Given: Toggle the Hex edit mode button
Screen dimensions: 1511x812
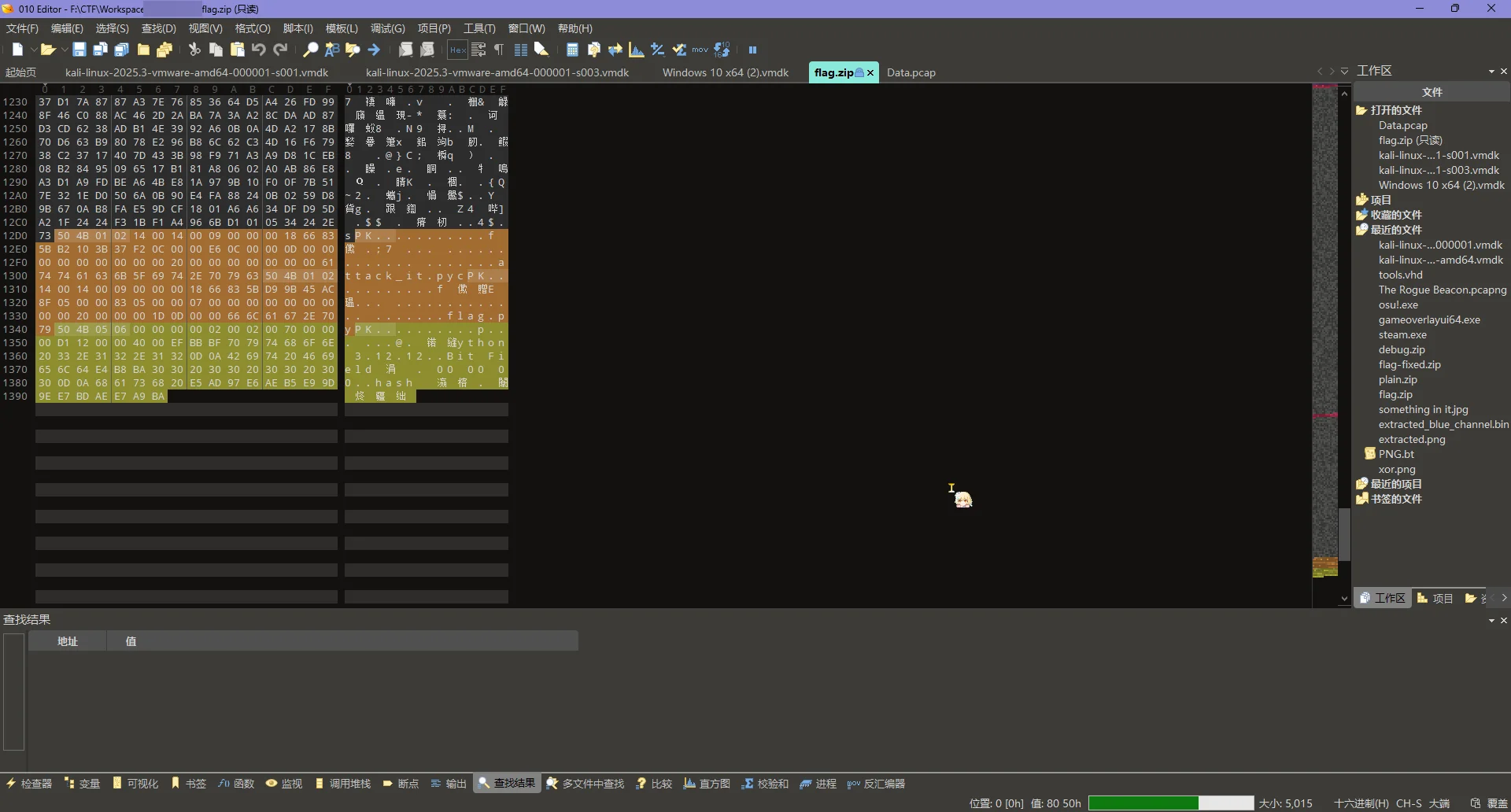Looking at the screenshot, I should pyautogui.click(x=457, y=50).
